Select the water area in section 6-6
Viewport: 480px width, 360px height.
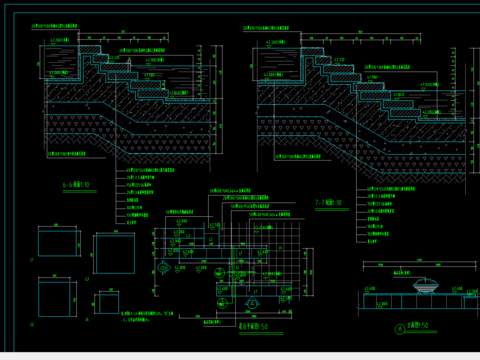62,62
